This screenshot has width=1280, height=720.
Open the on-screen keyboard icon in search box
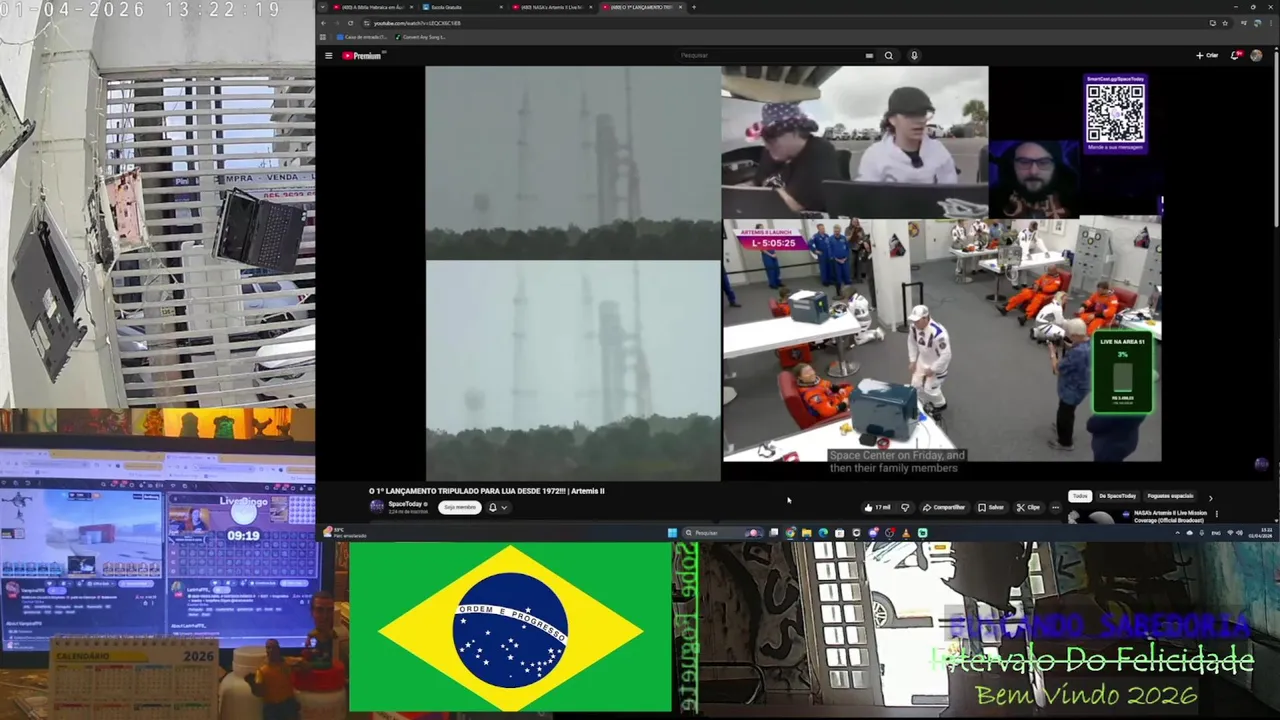coord(869,56)
